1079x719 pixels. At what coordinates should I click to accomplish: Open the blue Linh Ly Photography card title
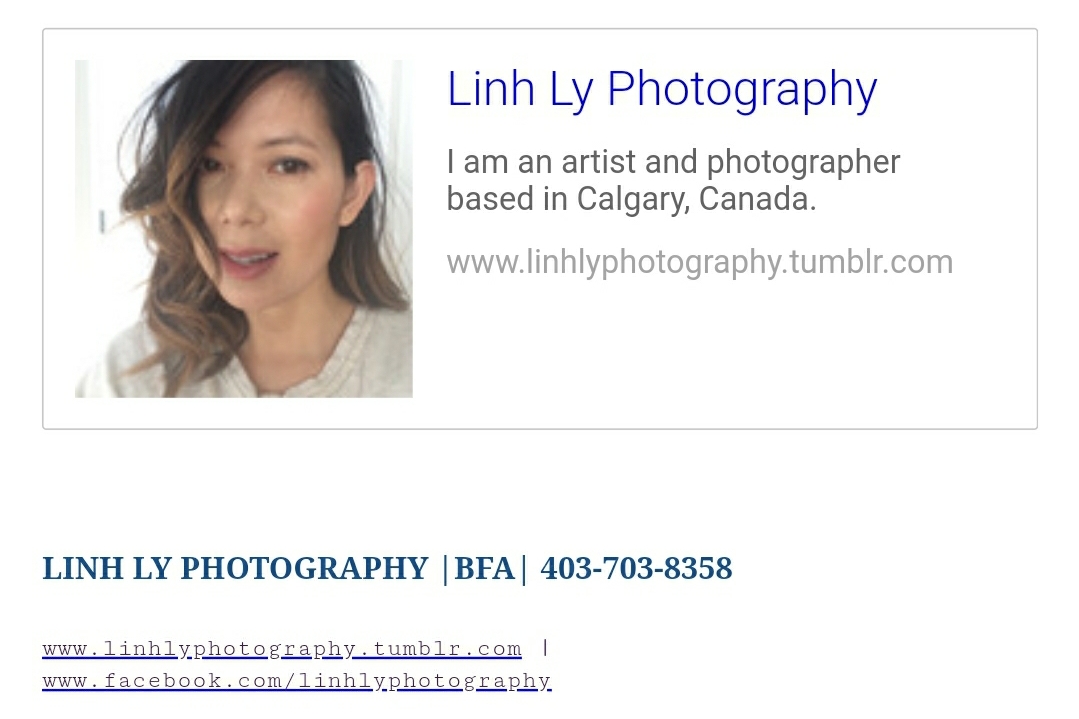pos(662,90)
